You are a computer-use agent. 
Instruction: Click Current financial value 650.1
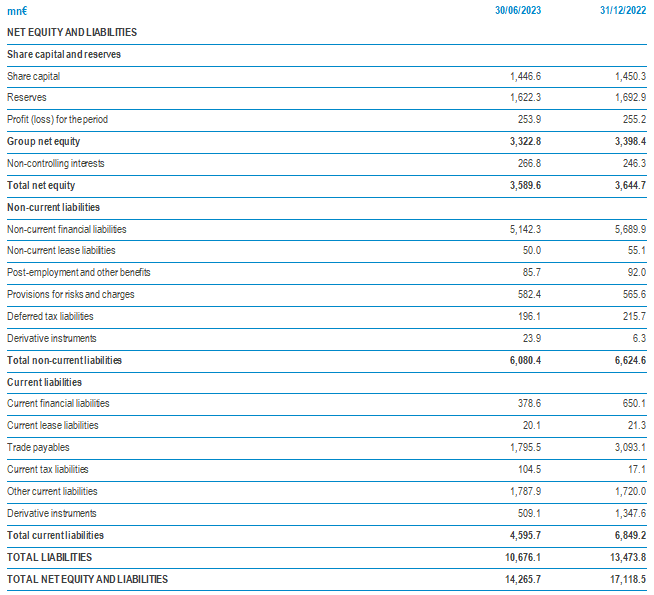pyautogui.click(x=634, y=403)
